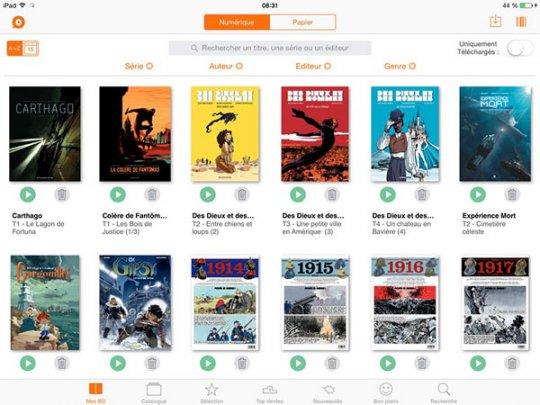Image resolution: width=540 pixels, height=405 pixels.
Task: Select the Numérique tab
Action: (237, 22)
